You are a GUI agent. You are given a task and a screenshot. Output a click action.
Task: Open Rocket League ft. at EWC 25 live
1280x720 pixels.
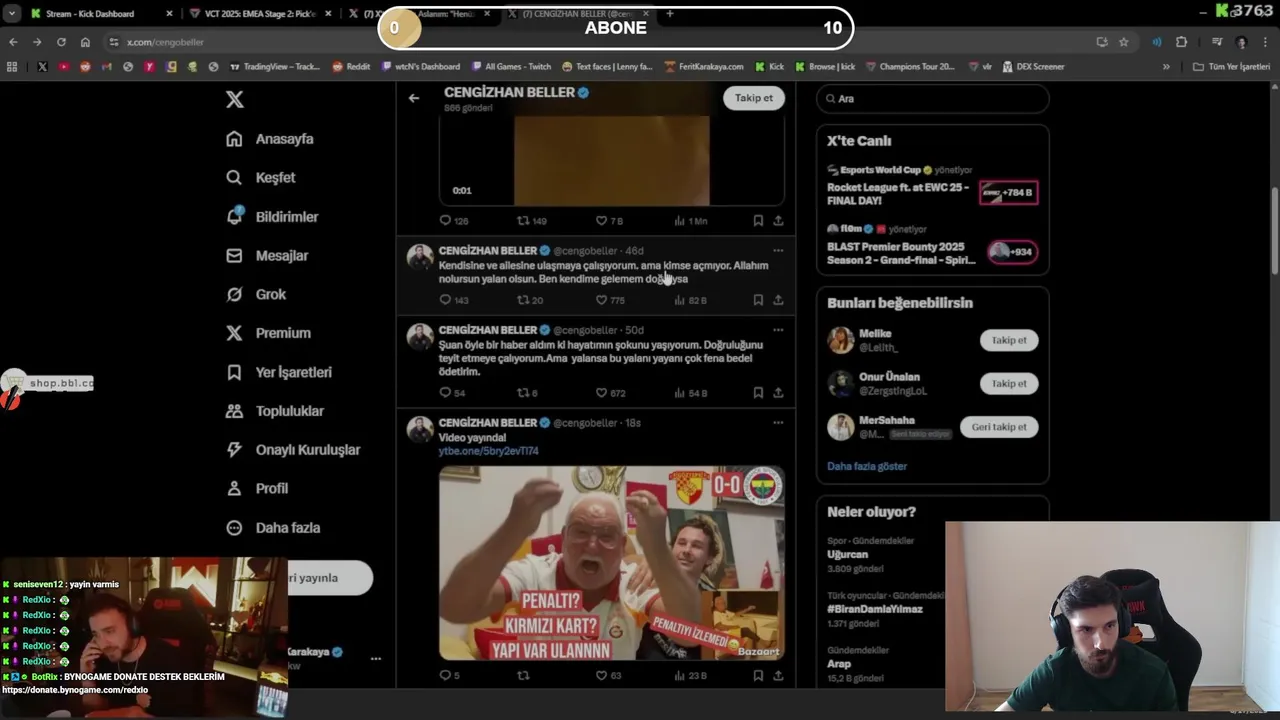[x=932, y=186]
